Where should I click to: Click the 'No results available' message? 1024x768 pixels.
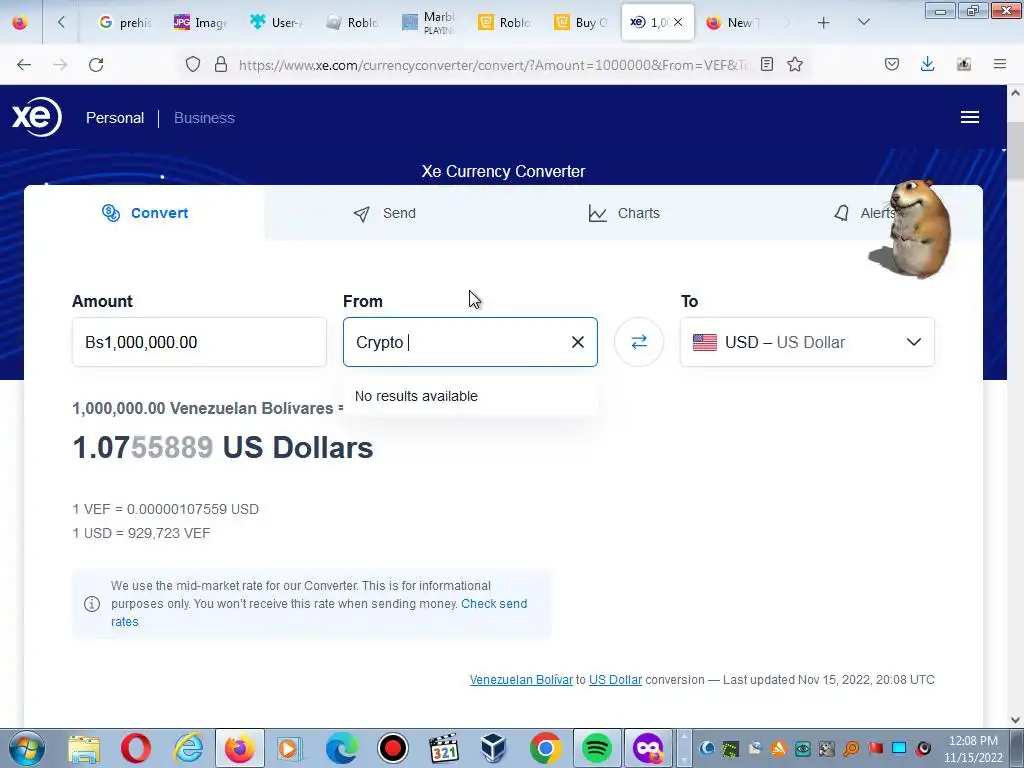pos(417,396)
